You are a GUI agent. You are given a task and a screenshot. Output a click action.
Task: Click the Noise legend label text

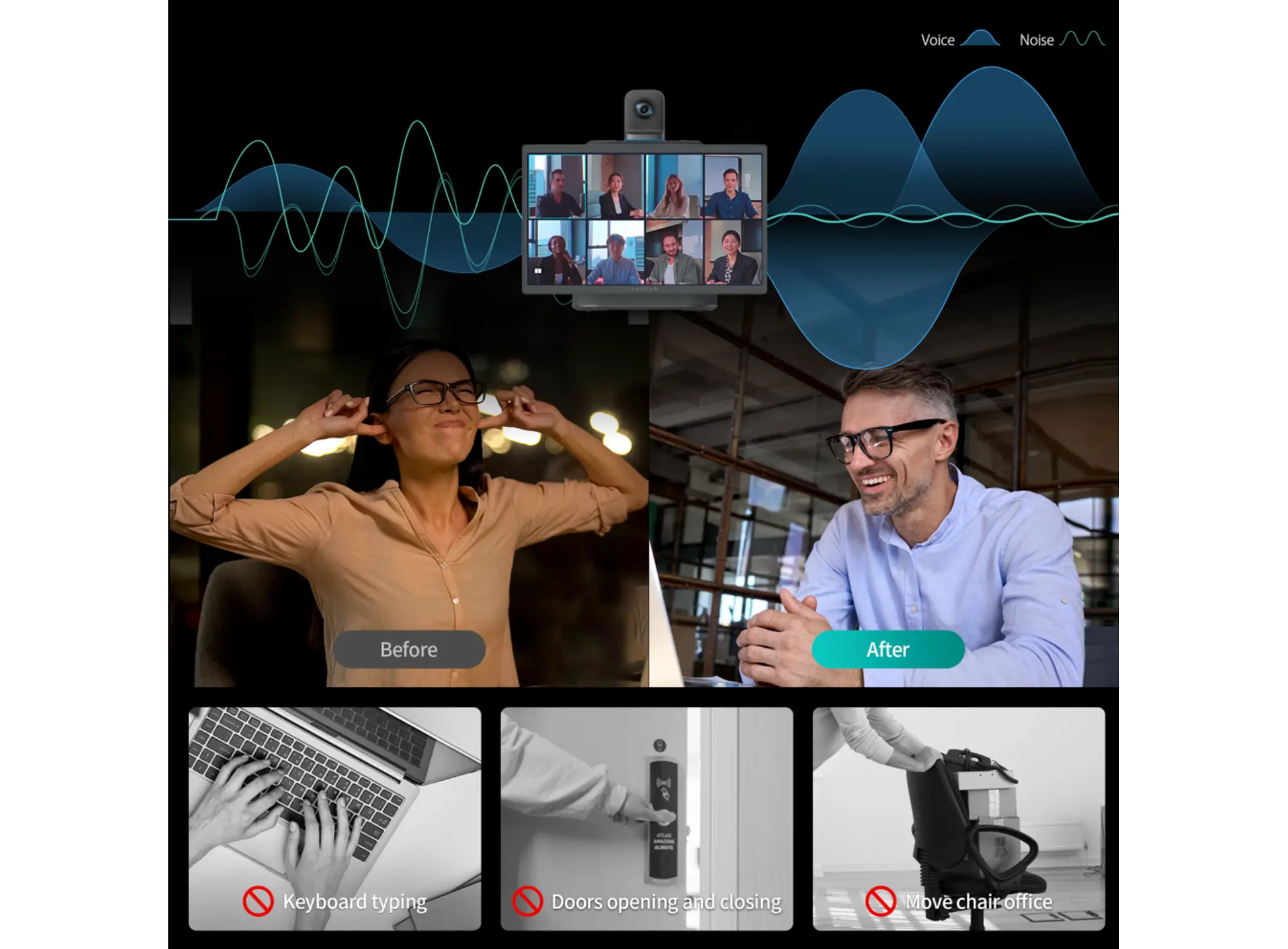(1036, 40)
